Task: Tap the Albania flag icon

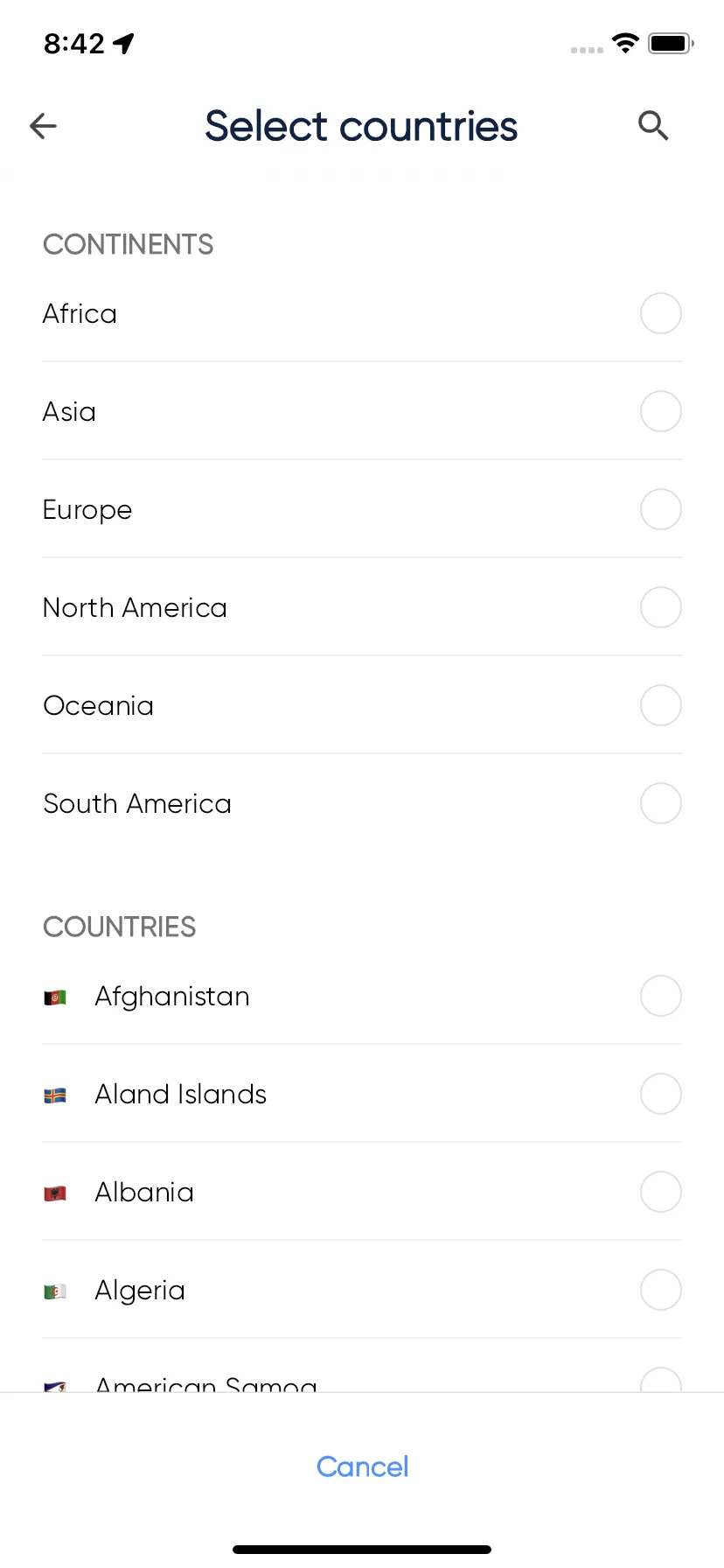Action: 55,1193
